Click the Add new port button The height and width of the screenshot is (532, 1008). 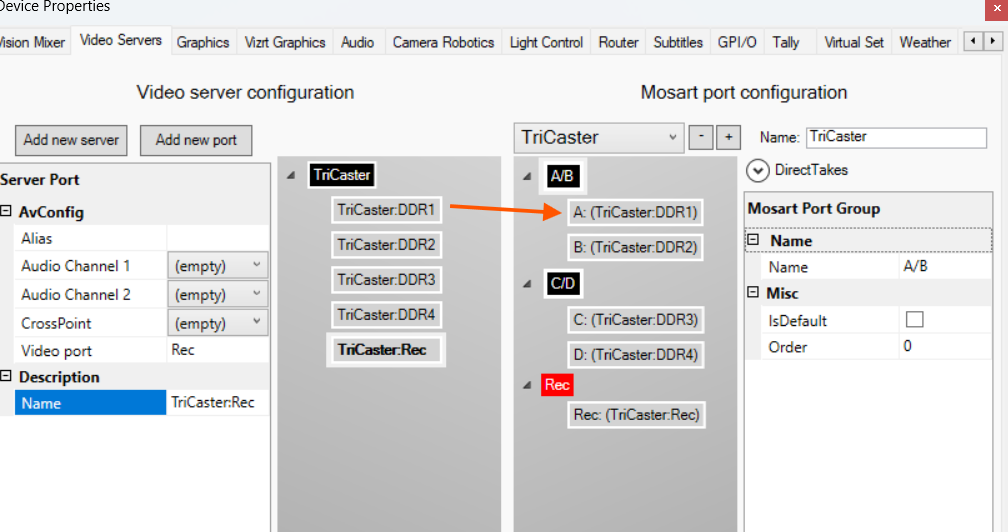196,140
